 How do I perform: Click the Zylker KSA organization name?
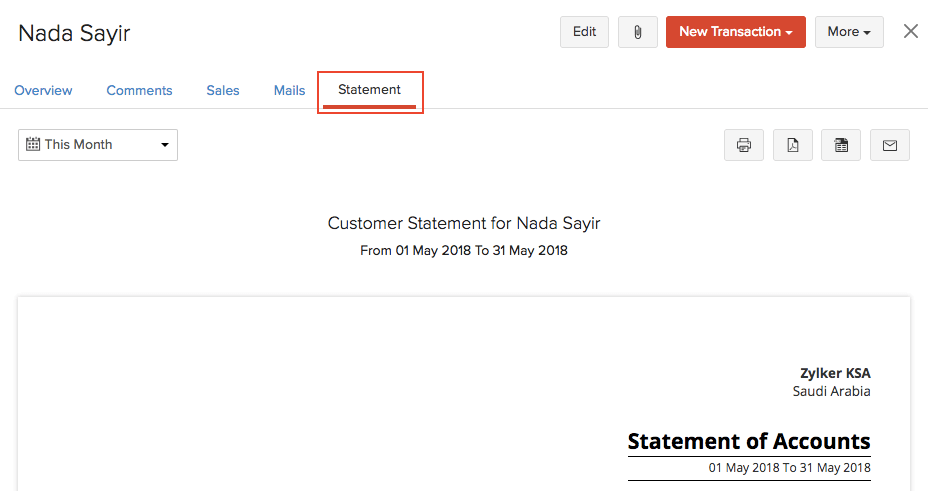[x=835, y=373]
